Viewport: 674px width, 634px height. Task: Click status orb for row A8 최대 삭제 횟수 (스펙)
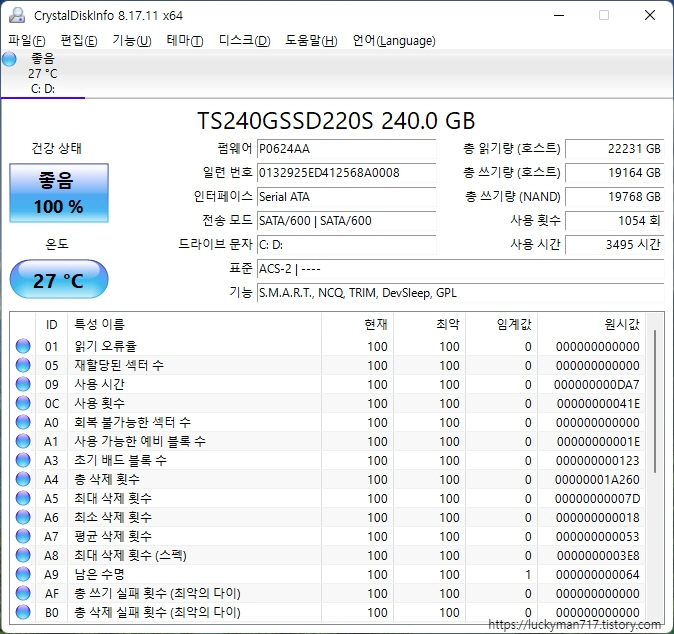[x=23, y=555]
